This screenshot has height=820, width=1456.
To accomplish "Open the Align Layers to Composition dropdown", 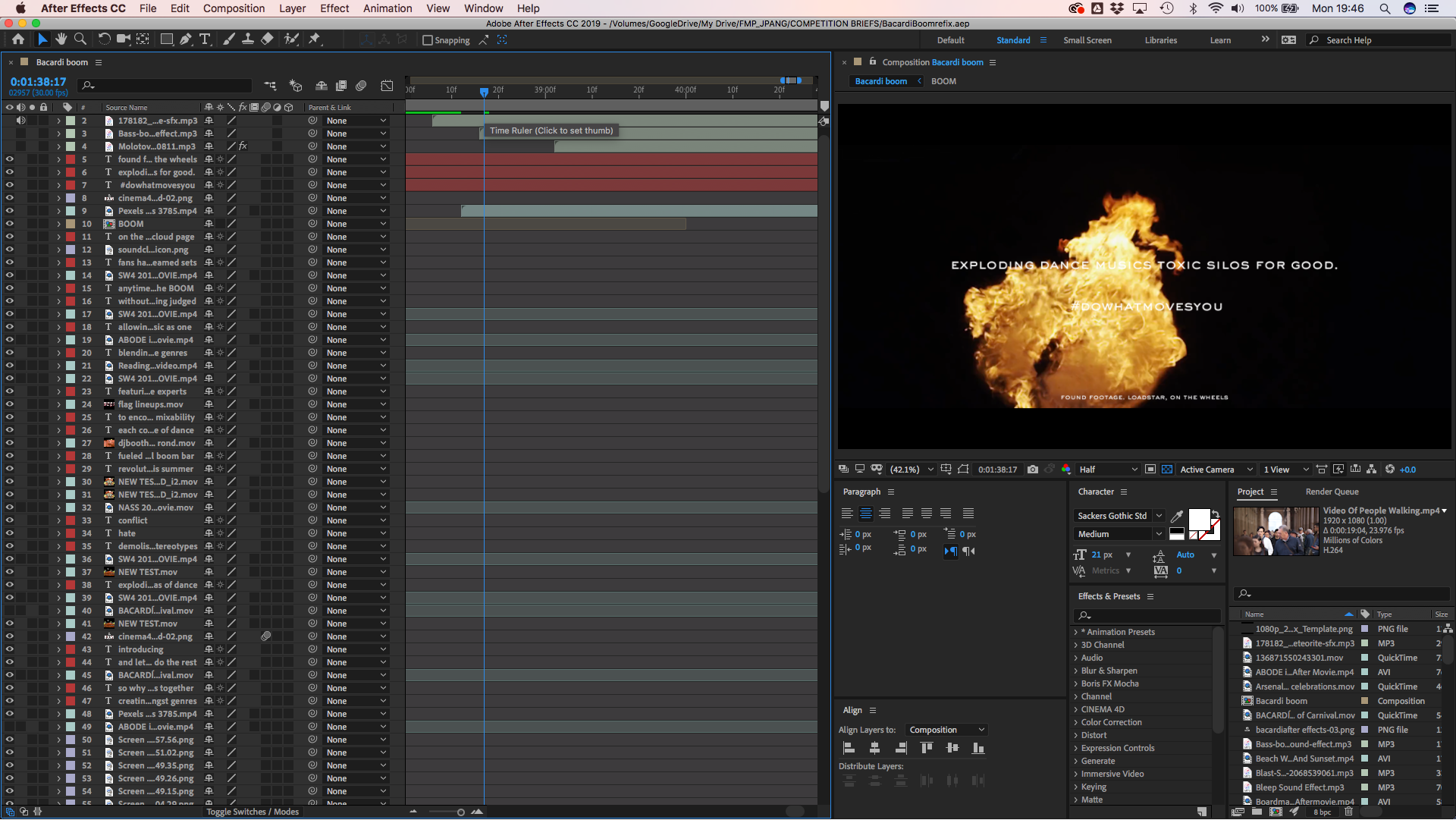I will pyautogui.click(x=946, y=730).
